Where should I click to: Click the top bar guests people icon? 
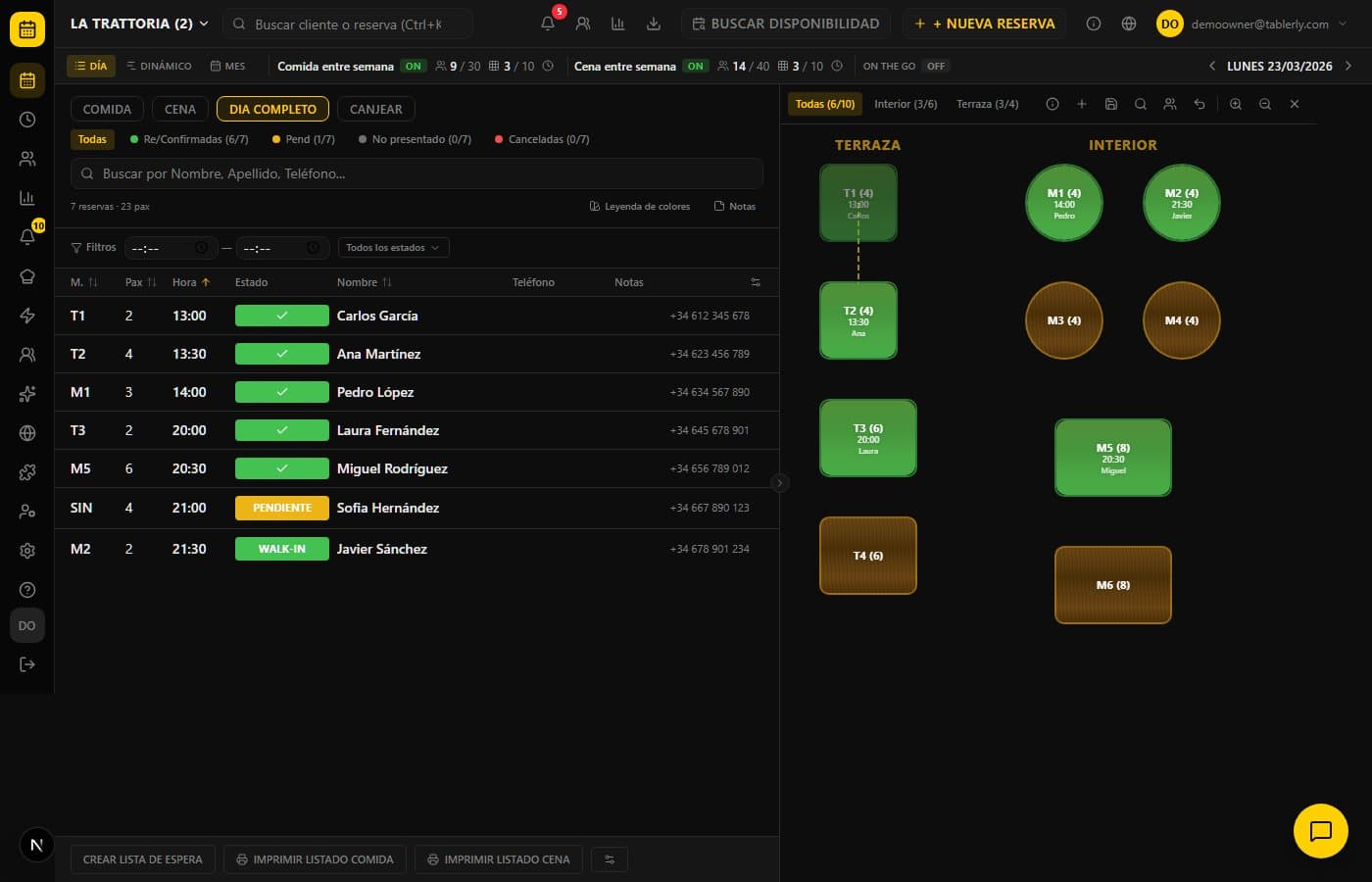583,24
